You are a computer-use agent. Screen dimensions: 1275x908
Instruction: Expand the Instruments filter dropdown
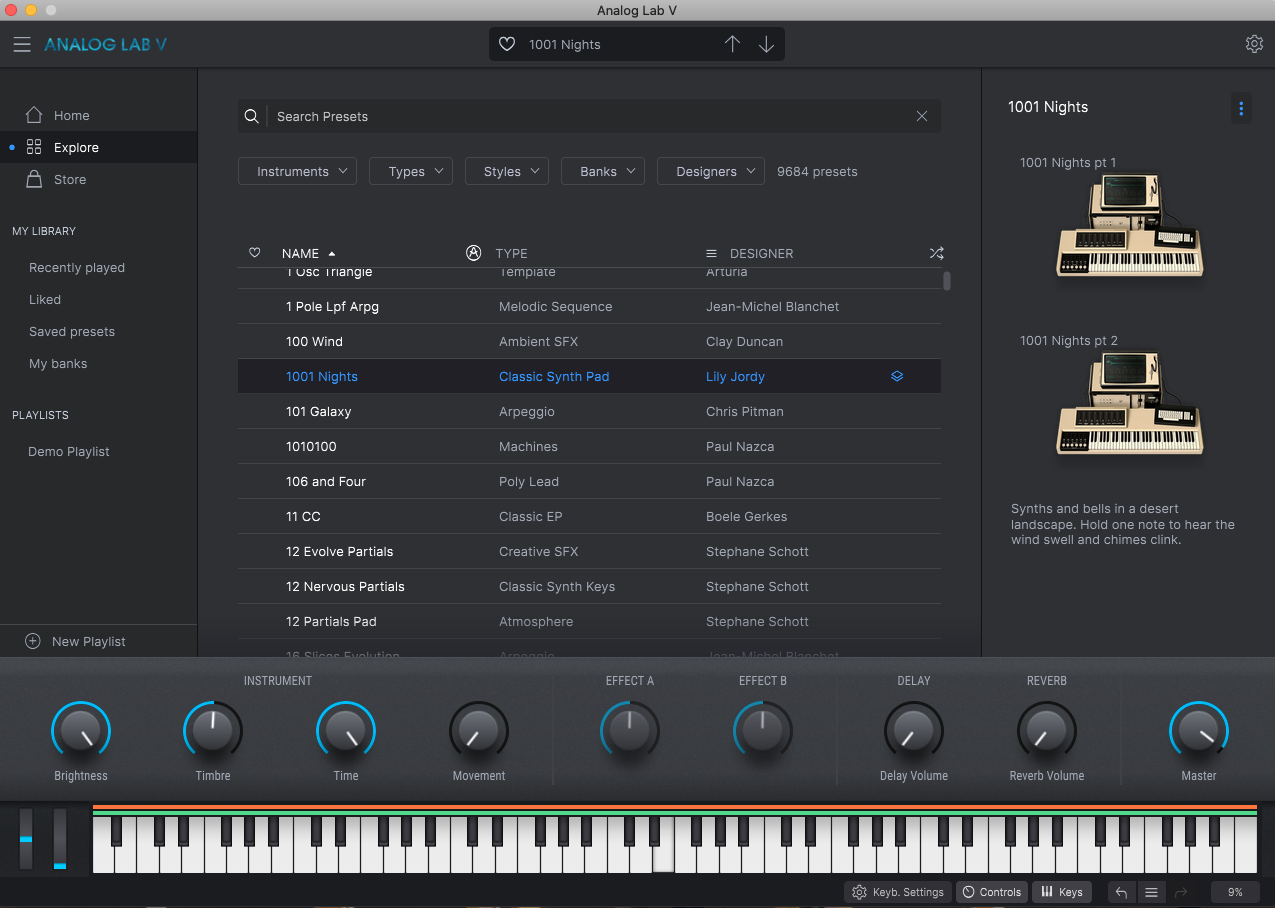297,172
